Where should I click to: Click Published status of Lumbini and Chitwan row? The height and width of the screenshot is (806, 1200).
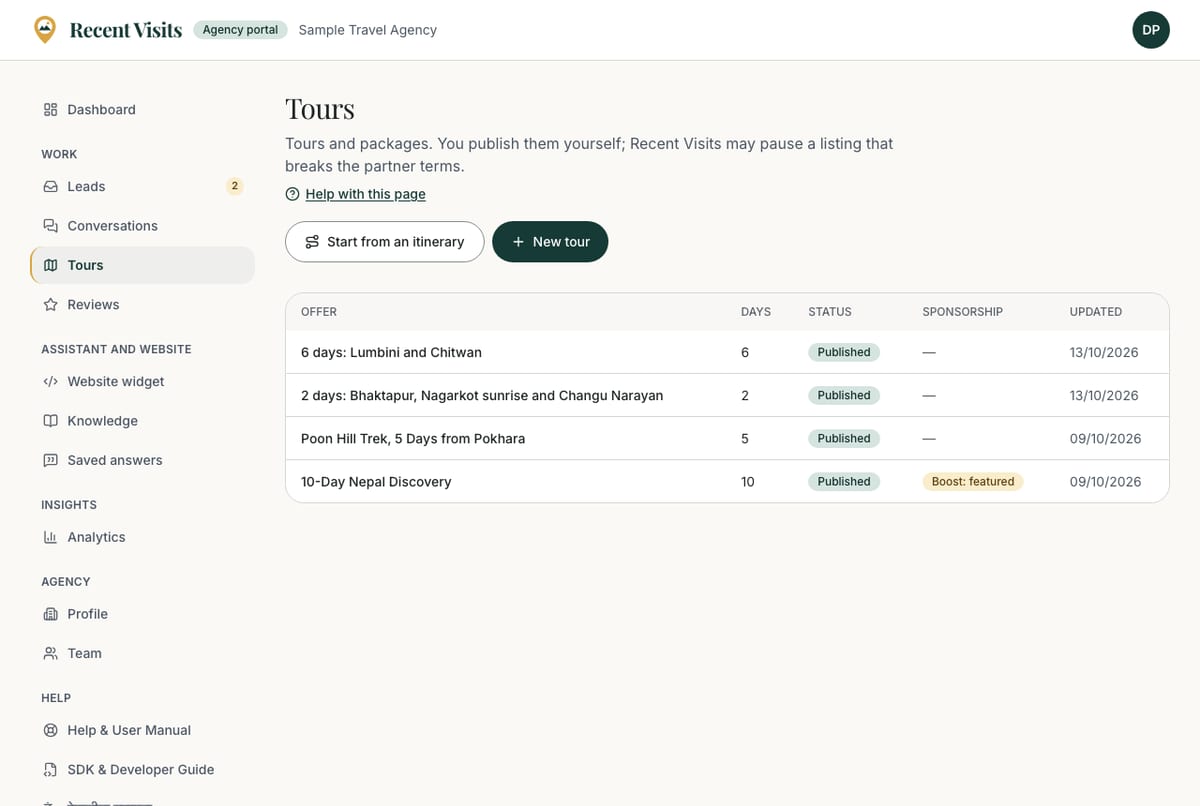(844, 352)
